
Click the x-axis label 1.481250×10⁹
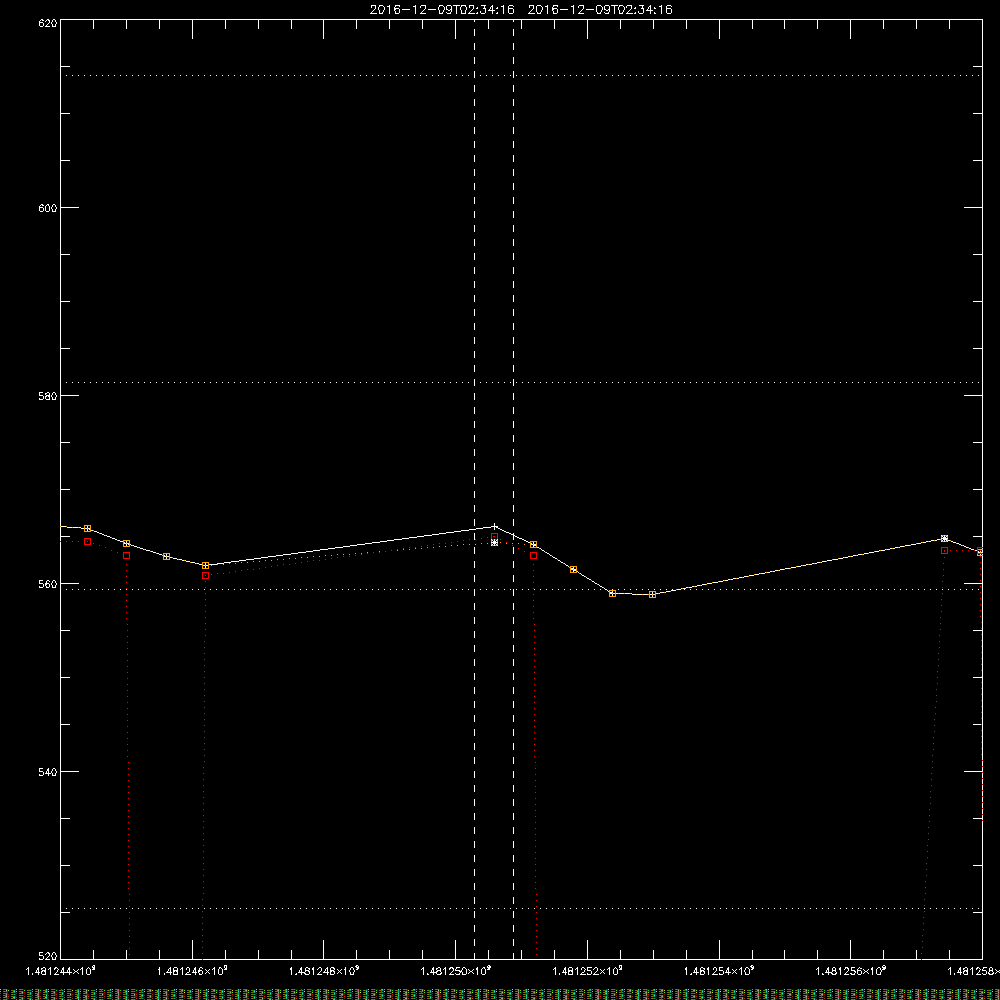pyautogui.click(x=456, y=971)
